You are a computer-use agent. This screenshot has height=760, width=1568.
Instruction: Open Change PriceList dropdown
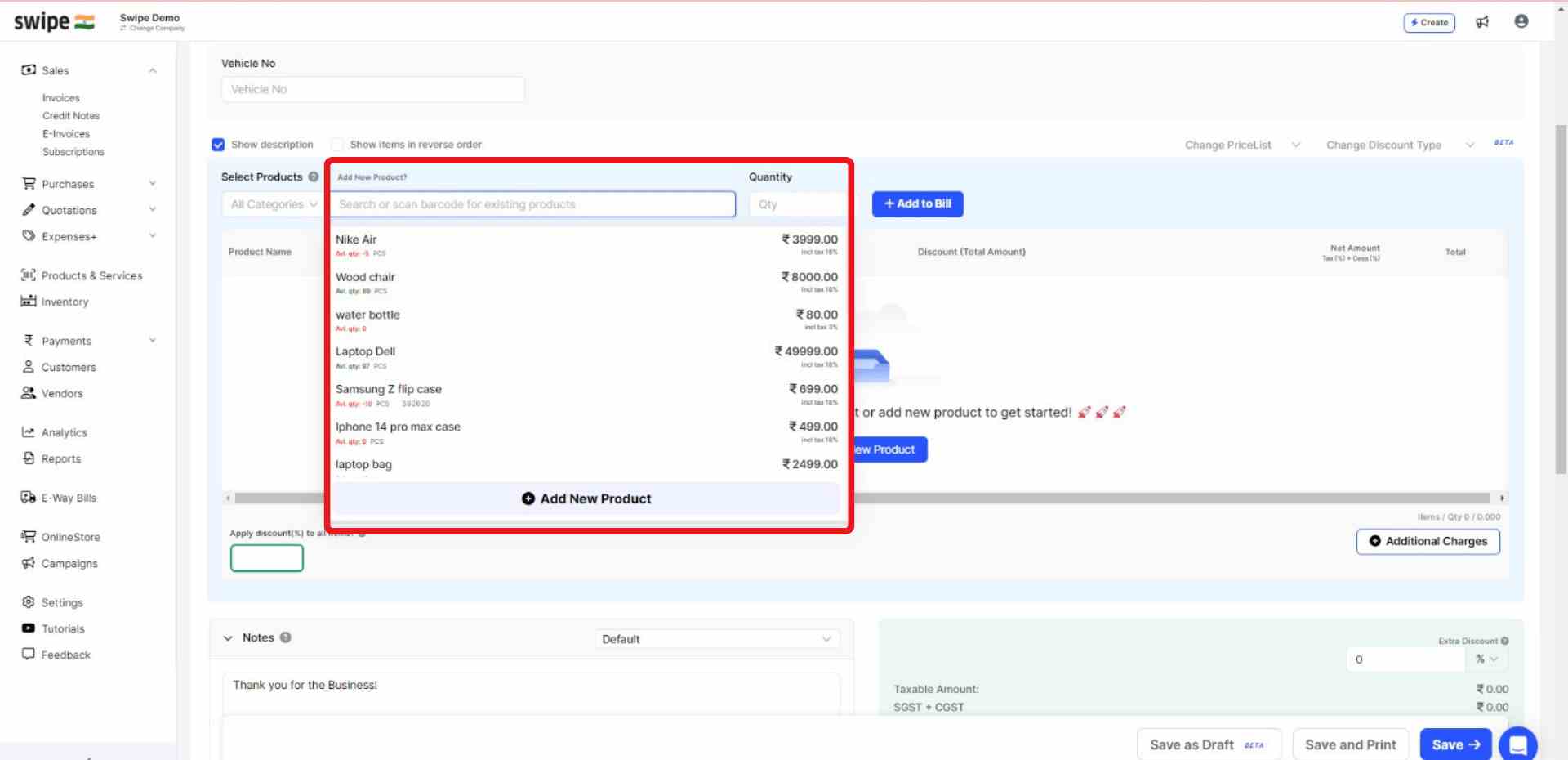pos(1242,145)
